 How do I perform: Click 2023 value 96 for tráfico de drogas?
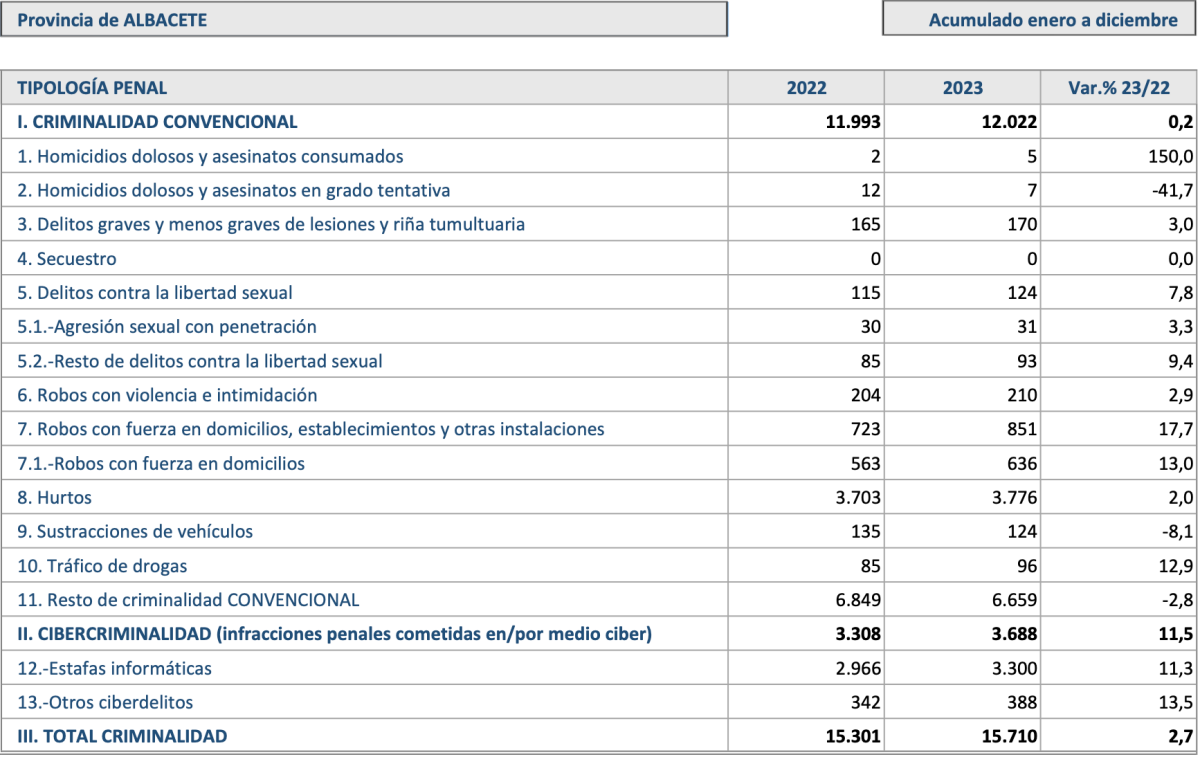tap(1027, 564)
